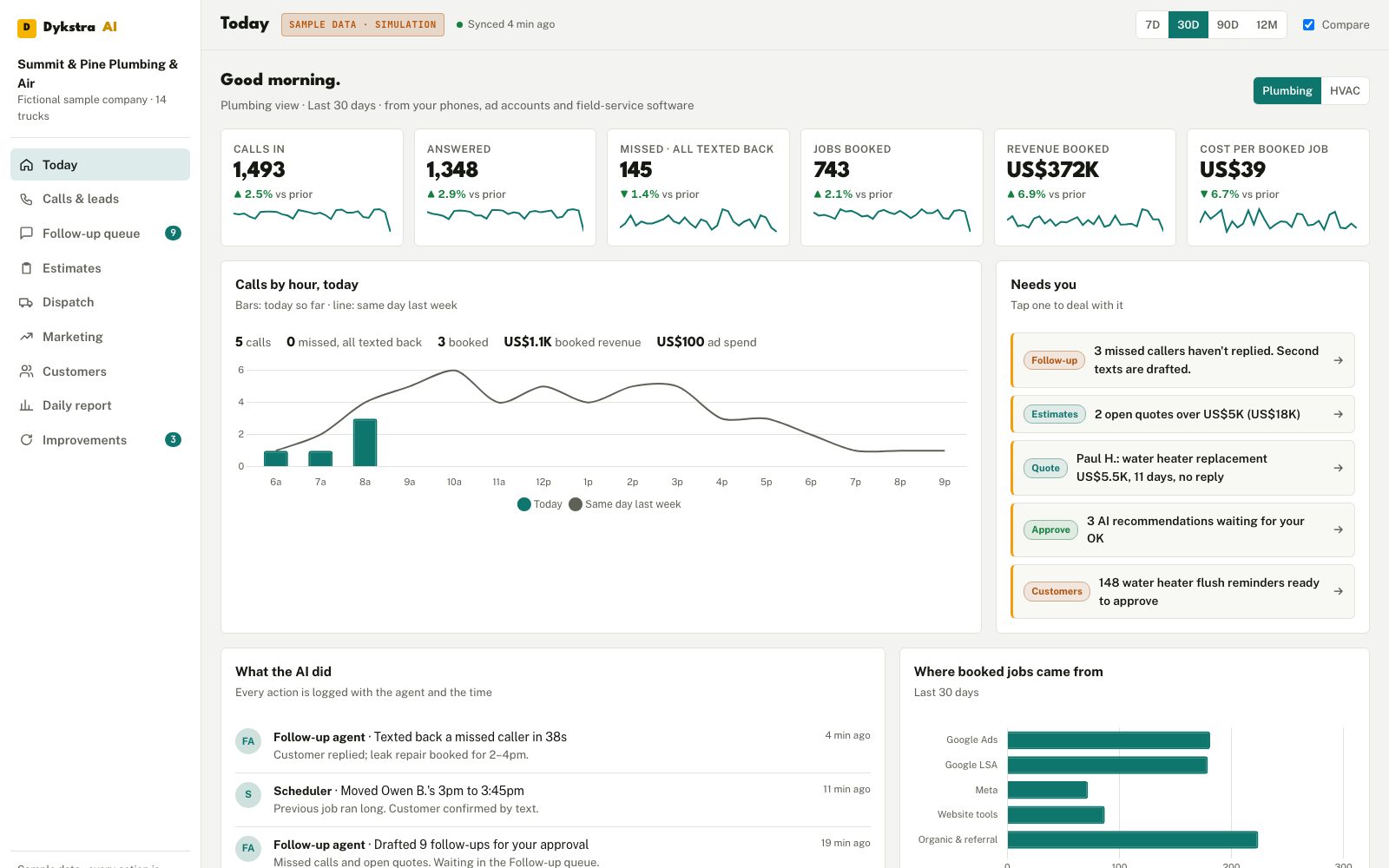This screenshot has height=868, width=1389.
Task: Click the green synced status dot
Action: click(x=459, y=24)
